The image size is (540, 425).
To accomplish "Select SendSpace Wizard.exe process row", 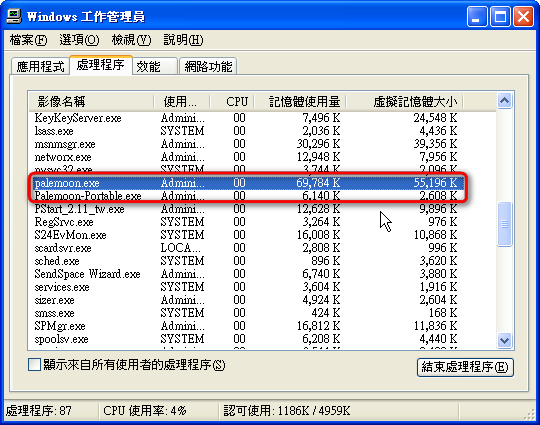I will pyautogui.click(x=246, y=274).
